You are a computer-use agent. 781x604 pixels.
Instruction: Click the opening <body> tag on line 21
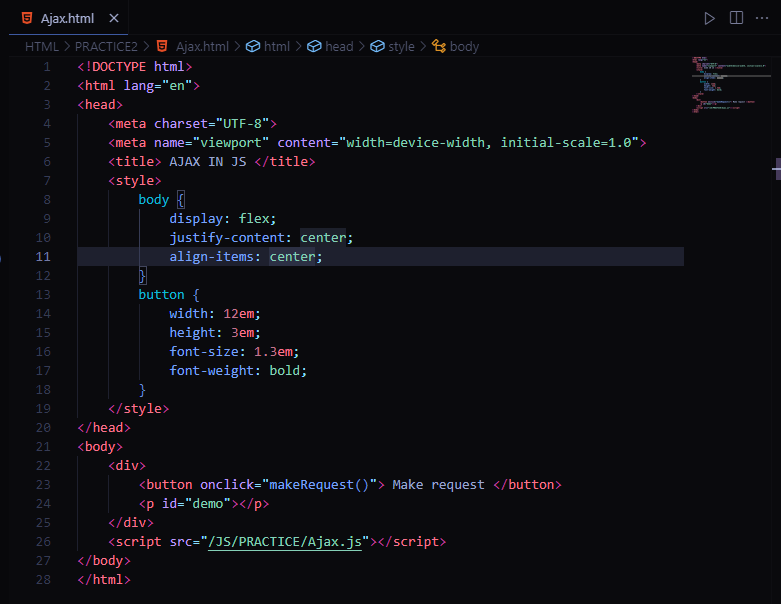tap(100, 447)
